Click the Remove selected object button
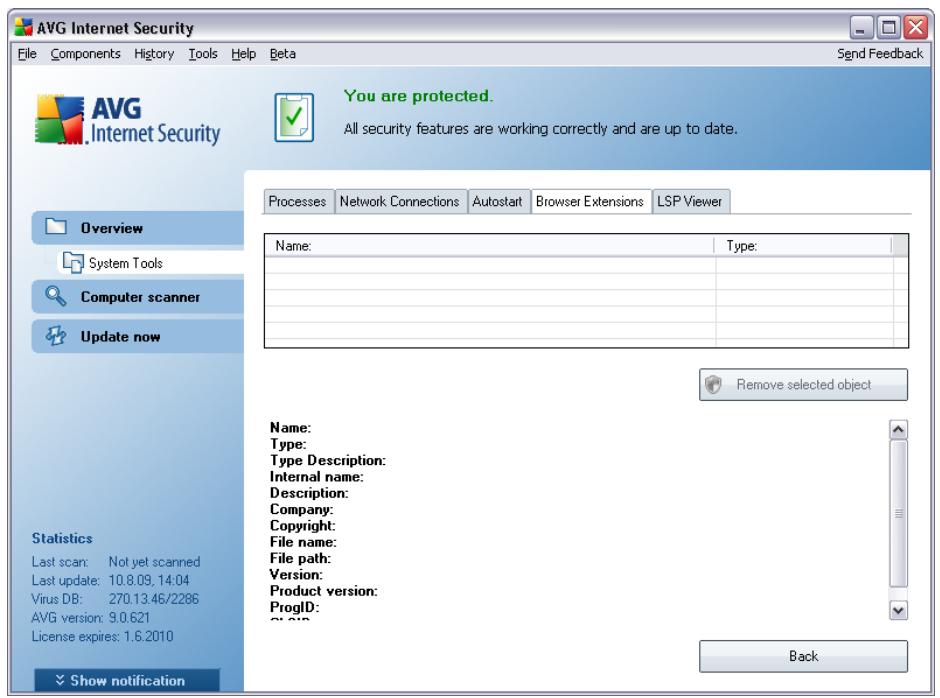The height and width of the screenshot is (698, 940). [x=803, y=384]
